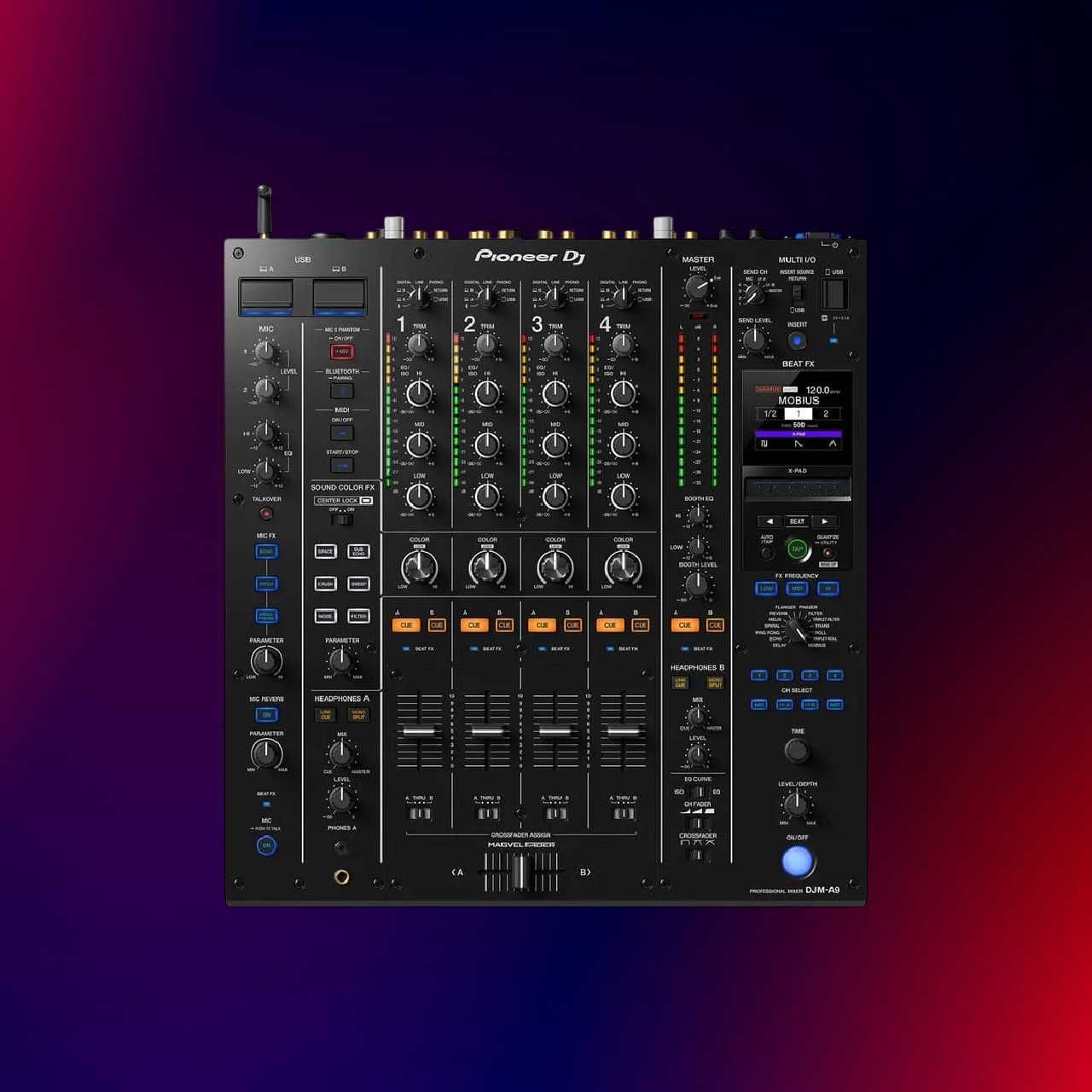Click the channel 3 fader cap

(555, 731)
